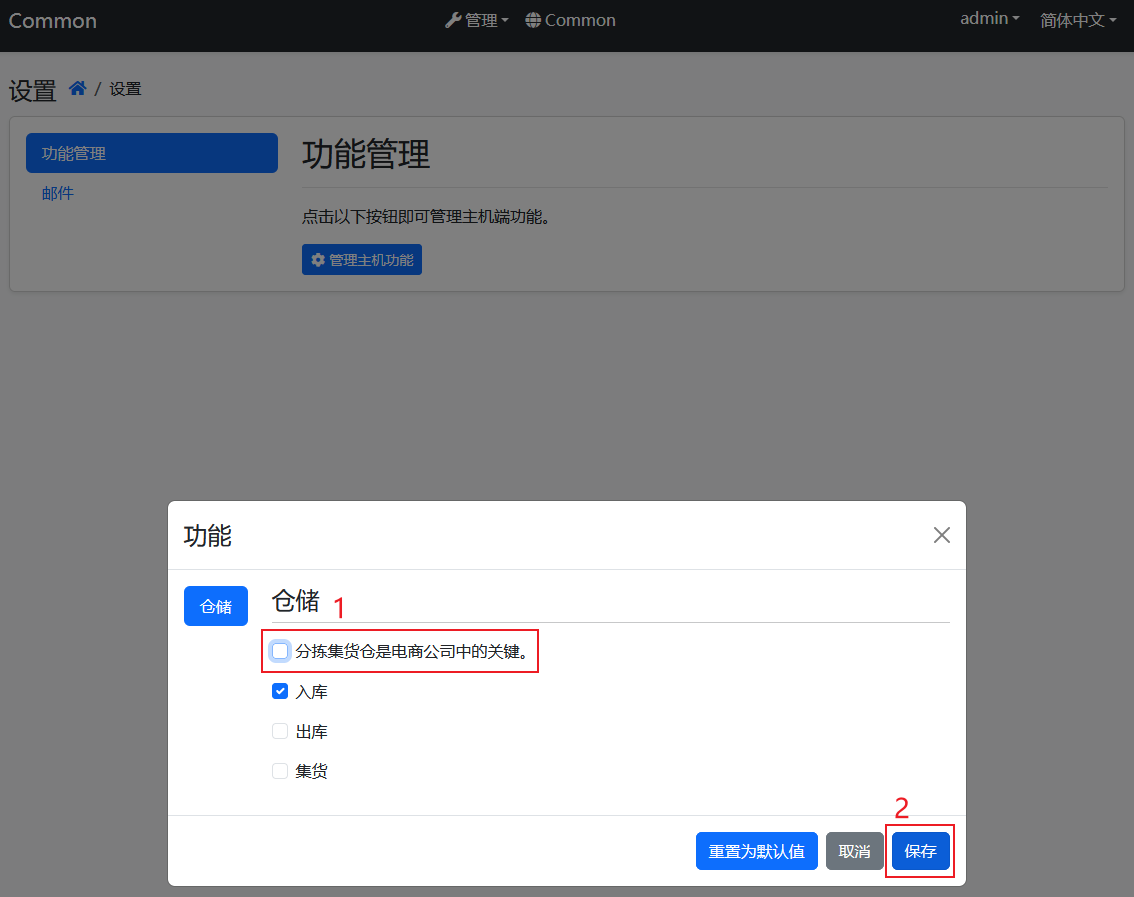Select the 功能管理 sidebar tab
The image size is (1134, 897).
click(152, 153)
